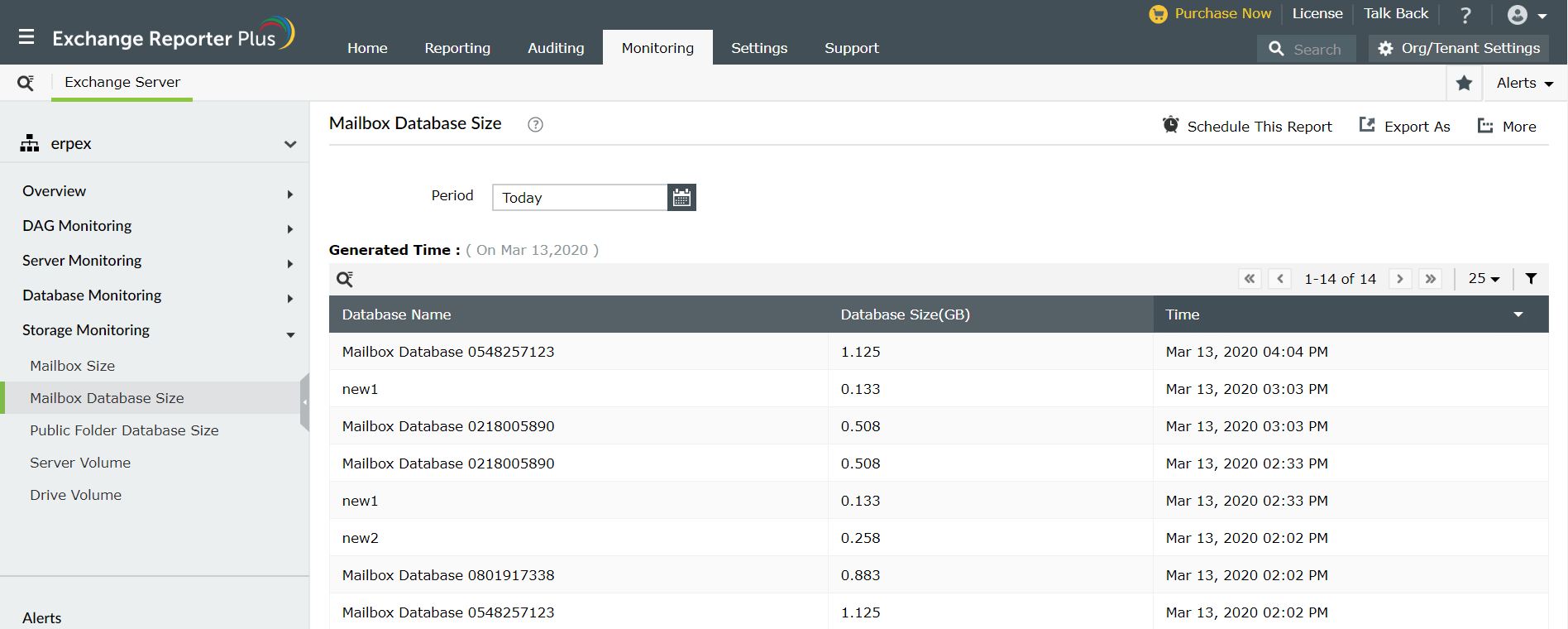This screenshot has height=629, width=1568.
Task: Open the Auditing tab
Action: coord(556,48)
